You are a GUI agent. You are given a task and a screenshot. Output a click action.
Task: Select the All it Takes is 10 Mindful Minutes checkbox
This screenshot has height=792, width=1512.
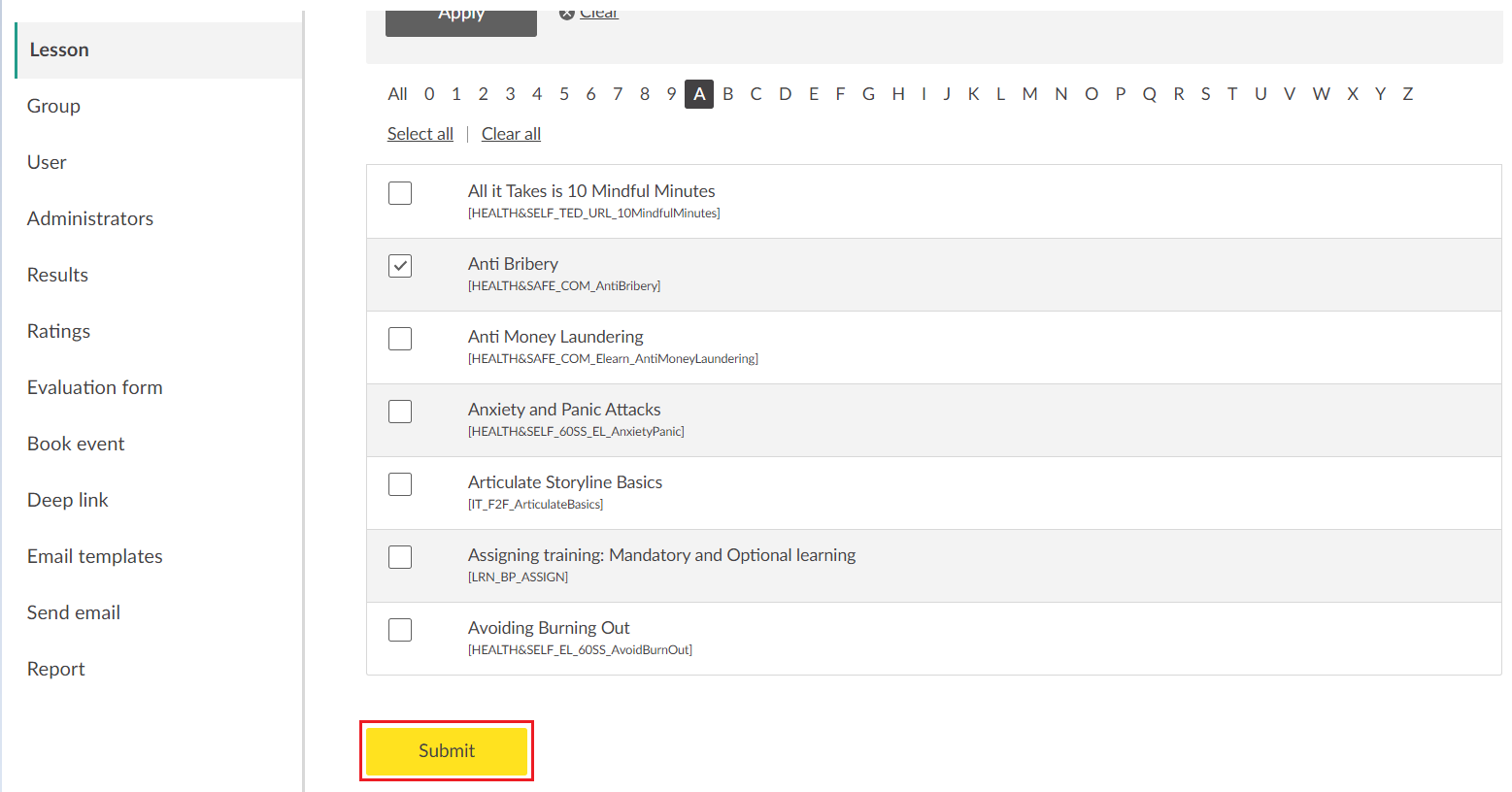point(400,193)
